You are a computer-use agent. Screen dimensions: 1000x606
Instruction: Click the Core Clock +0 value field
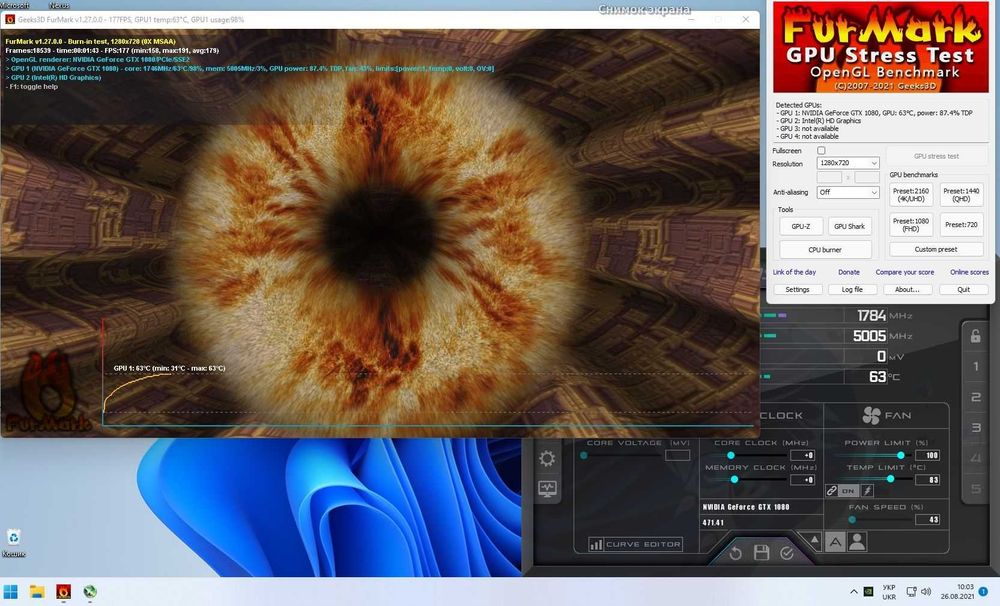coord(802,455)
